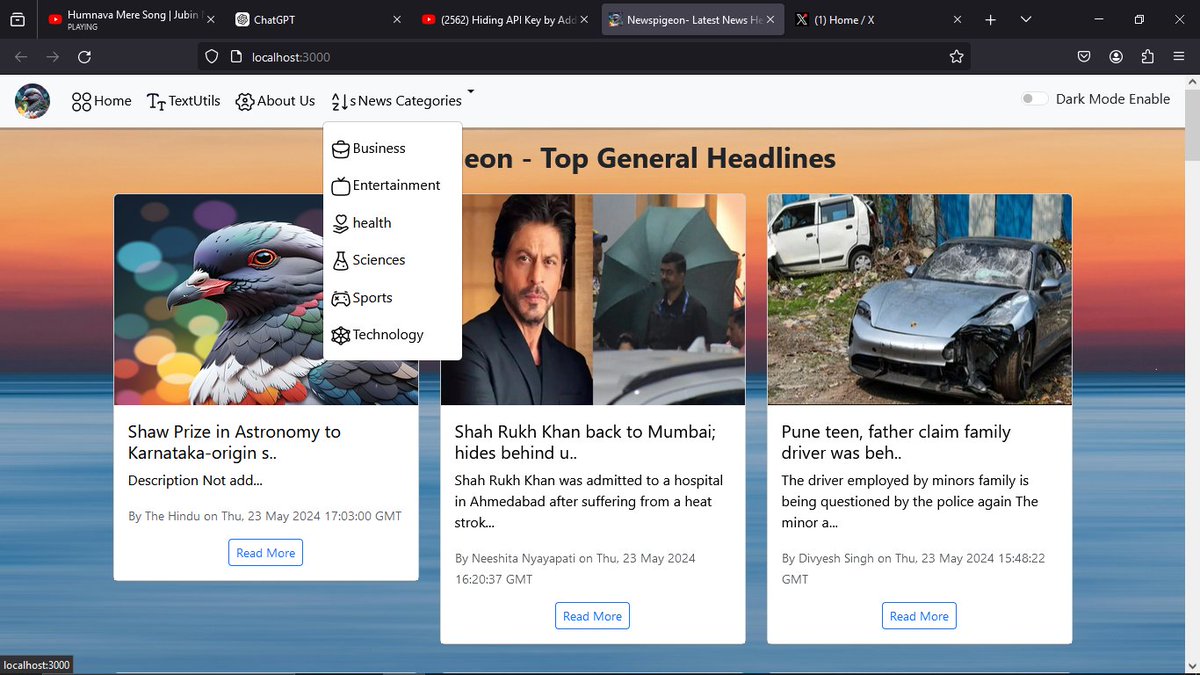Open the TextUtils navbar link

click(x=183, y=101)
